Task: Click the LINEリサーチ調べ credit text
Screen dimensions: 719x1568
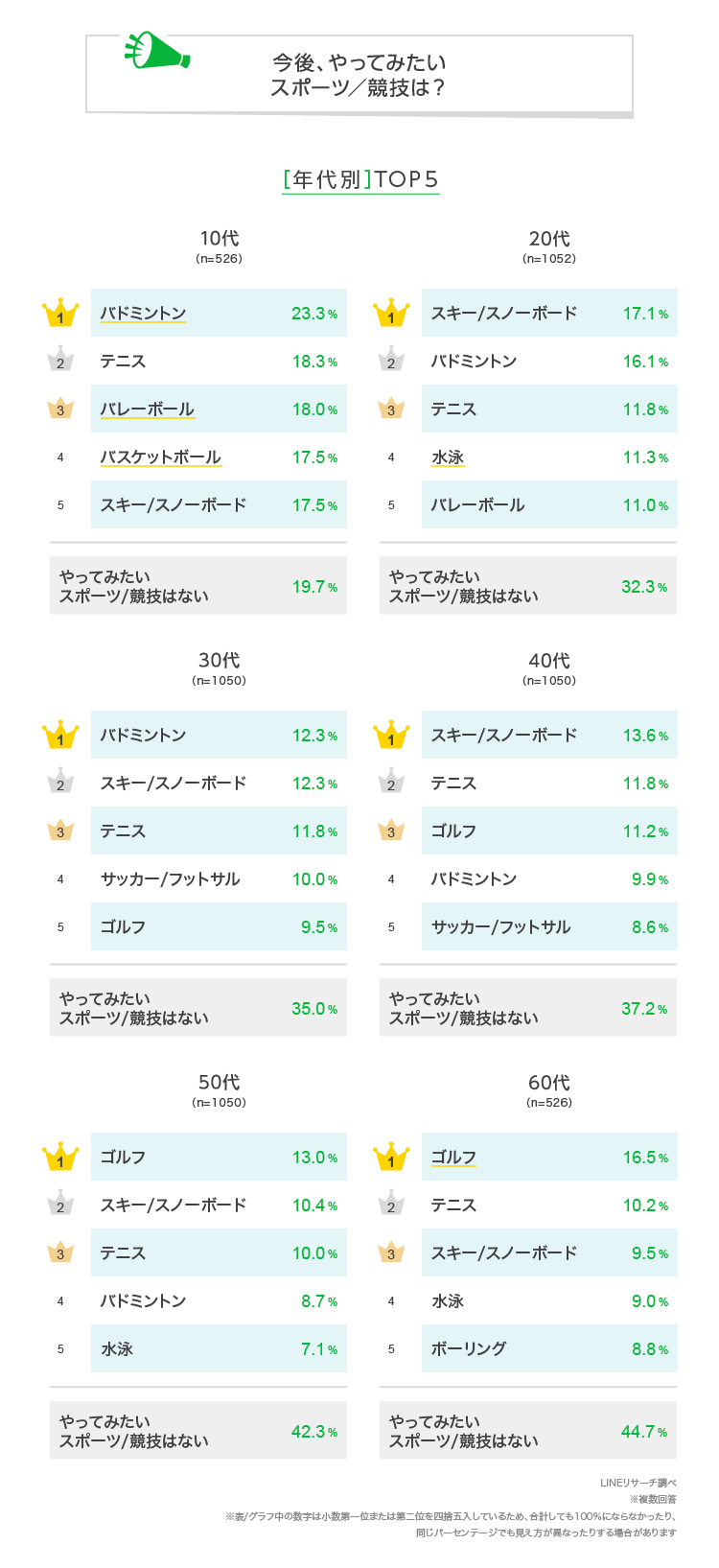Action: click(638, 1483)
